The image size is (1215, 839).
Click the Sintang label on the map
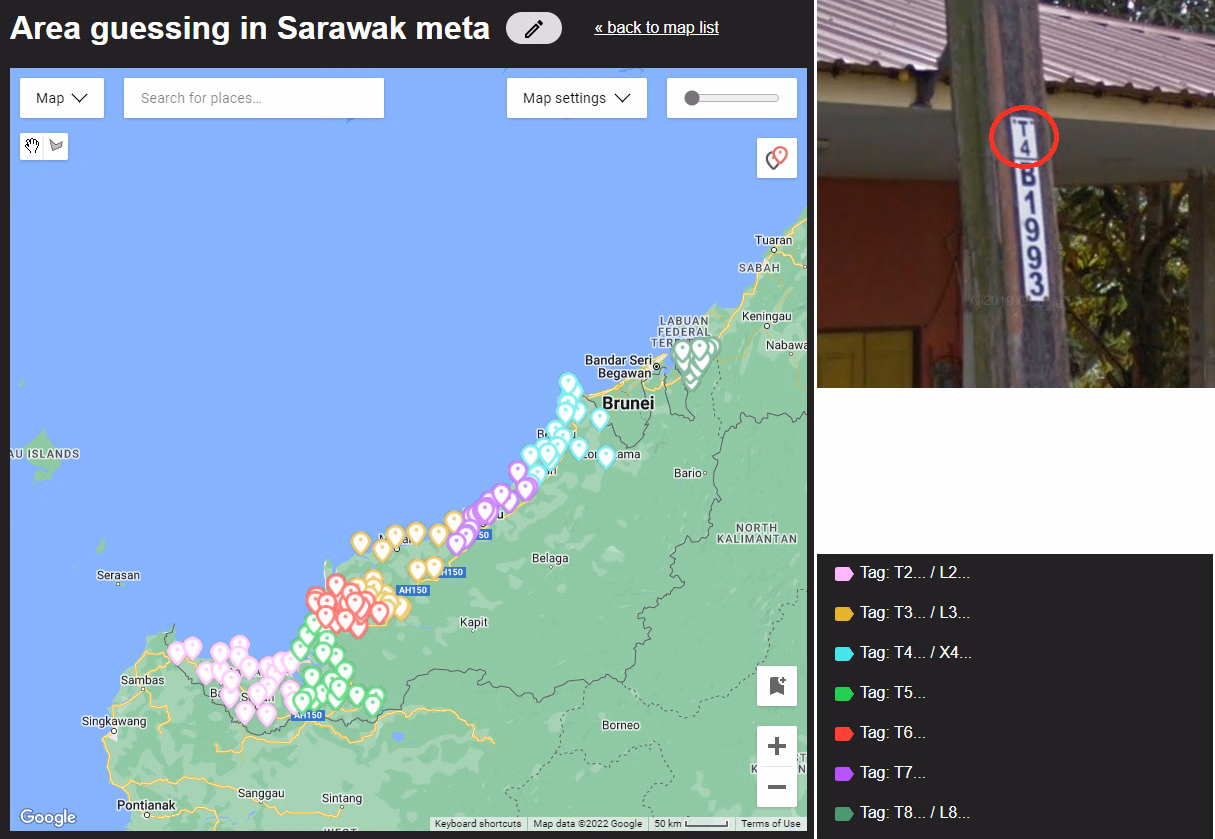342,798
